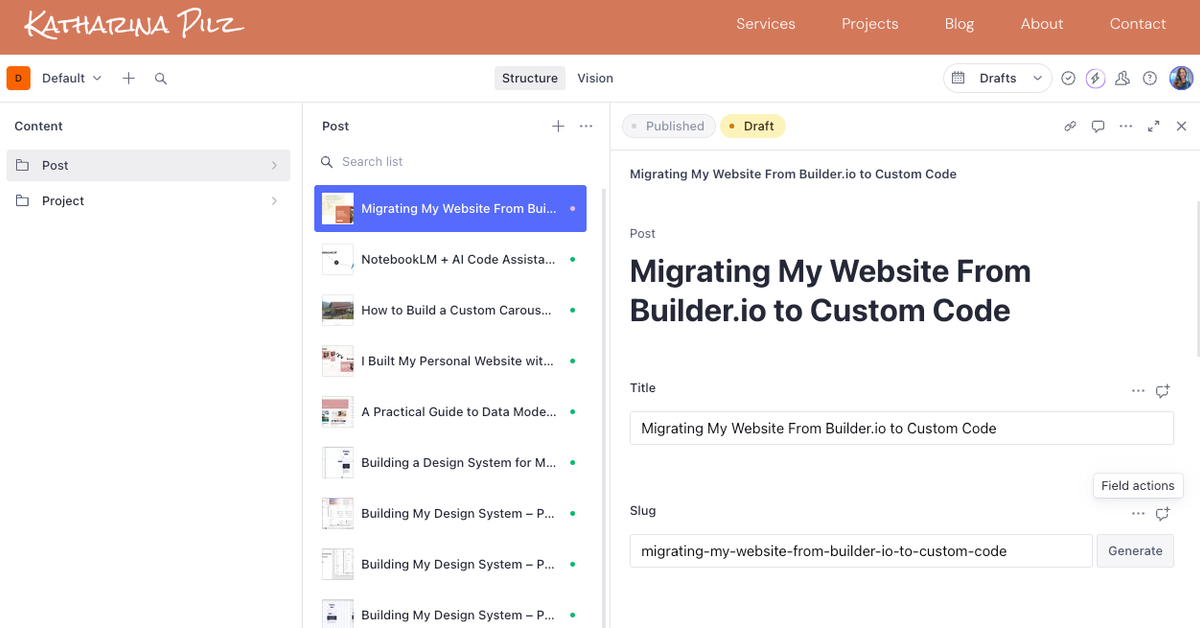Select 'Migrating My Website From Bui...' post
This screenshot has width=1200, height=628.
coord(450,208)
